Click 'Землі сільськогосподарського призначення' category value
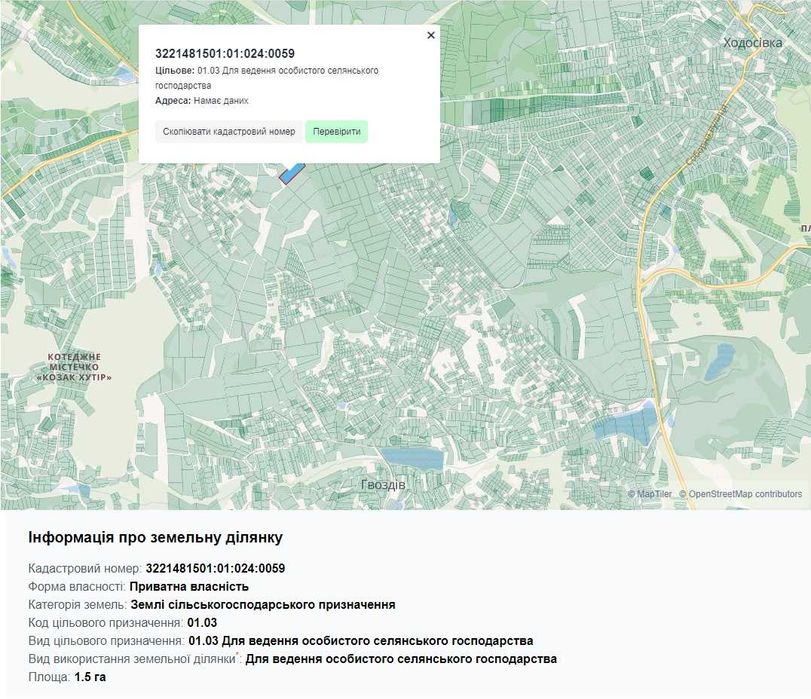The width and height of the screenshot is (811, 699). tap(263, 605)
